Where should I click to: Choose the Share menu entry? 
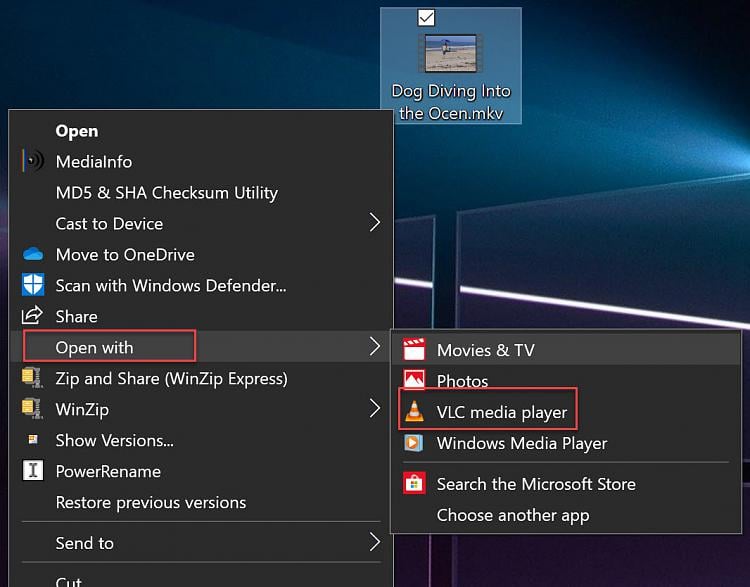(200, 316)
